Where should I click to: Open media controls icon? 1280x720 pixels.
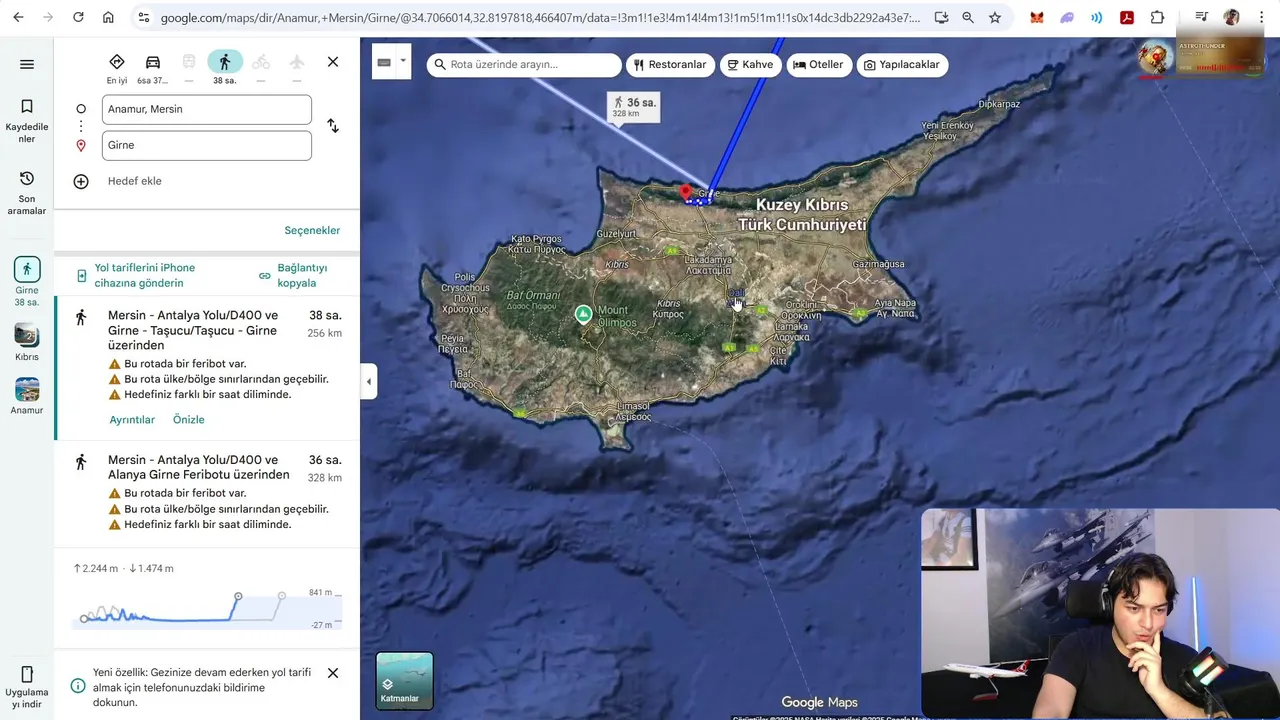coord(1202,17)
